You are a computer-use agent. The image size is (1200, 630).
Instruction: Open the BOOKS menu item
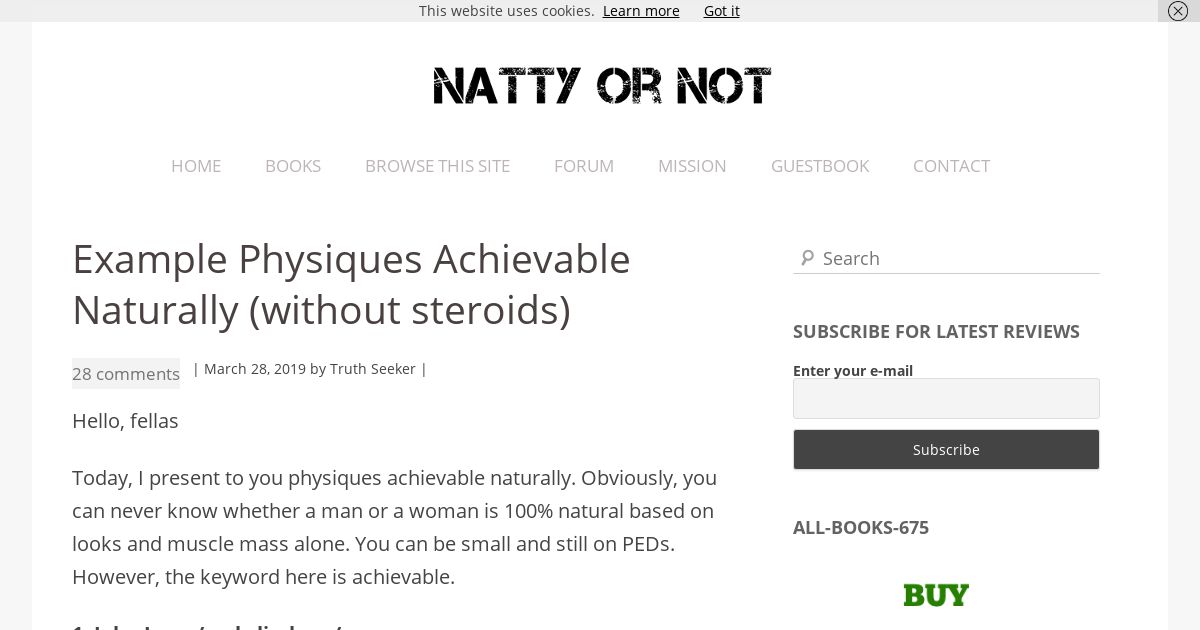[293, 166]
